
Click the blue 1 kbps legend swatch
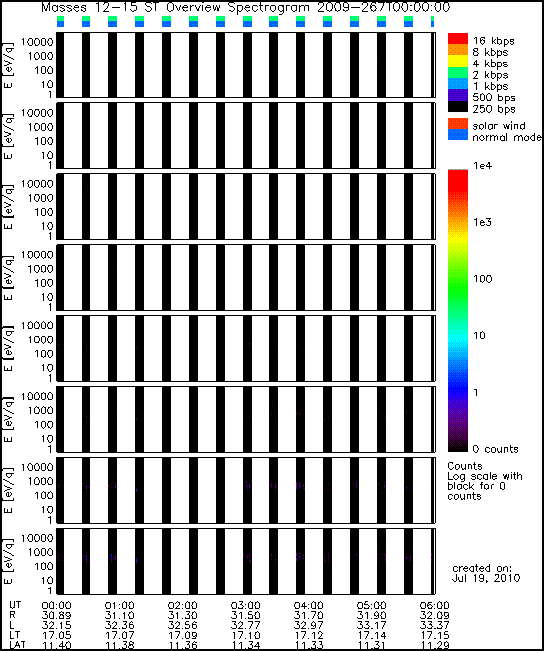point(458,84)
